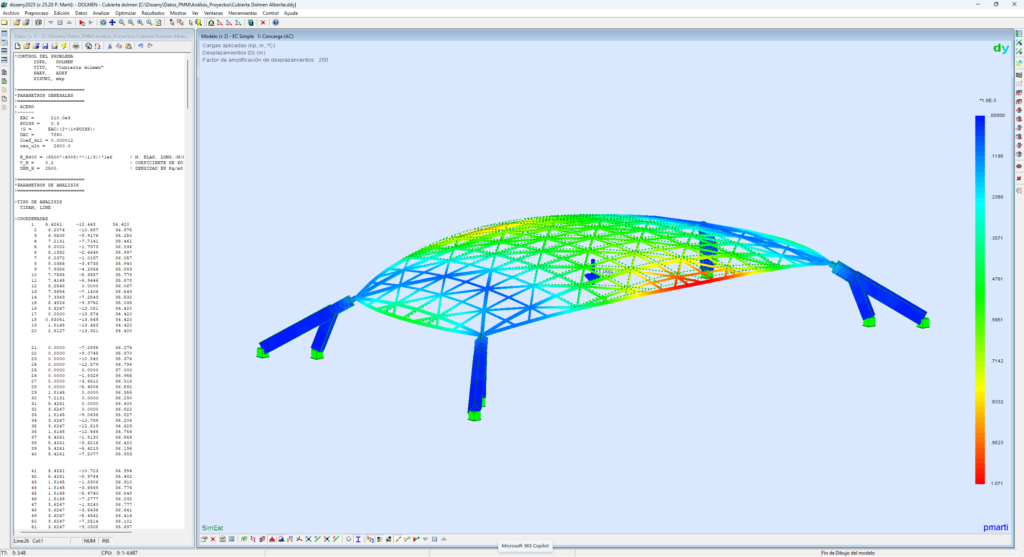Image resolution: width=1024 pixels, height=557 pixels.
Task: Select the blue cross pan tool
Action: click(x=112, y=22)
